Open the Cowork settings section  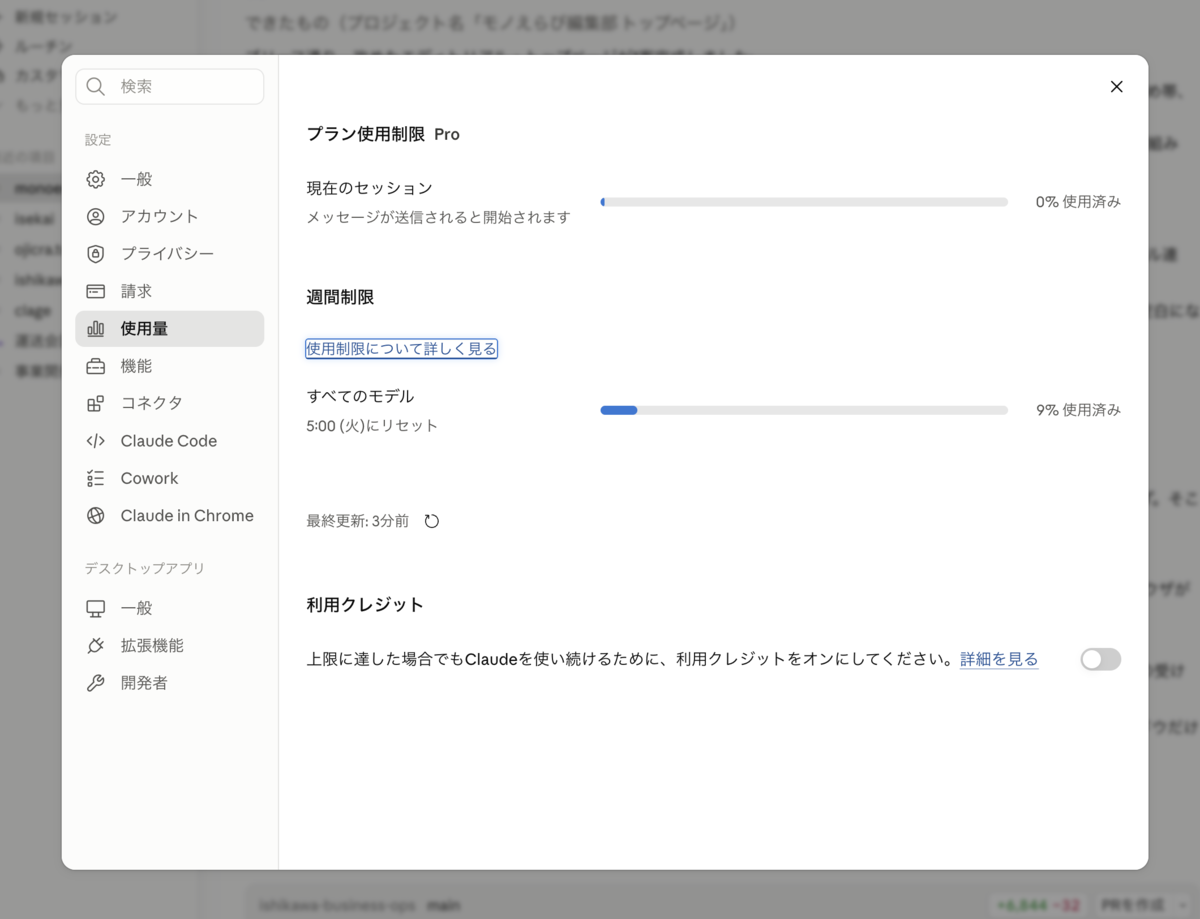[x=170, y=479]
